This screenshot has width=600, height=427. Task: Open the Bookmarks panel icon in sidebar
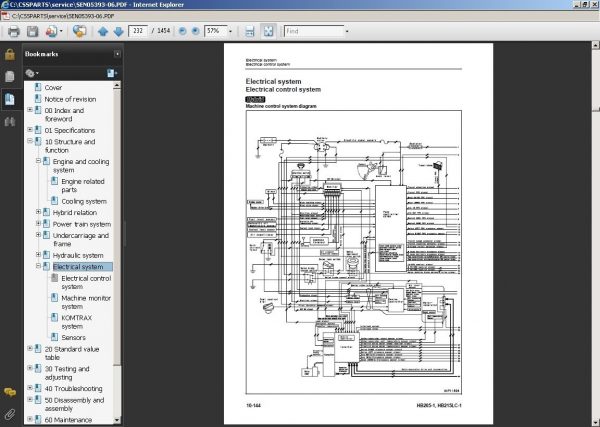pos(9,98)
